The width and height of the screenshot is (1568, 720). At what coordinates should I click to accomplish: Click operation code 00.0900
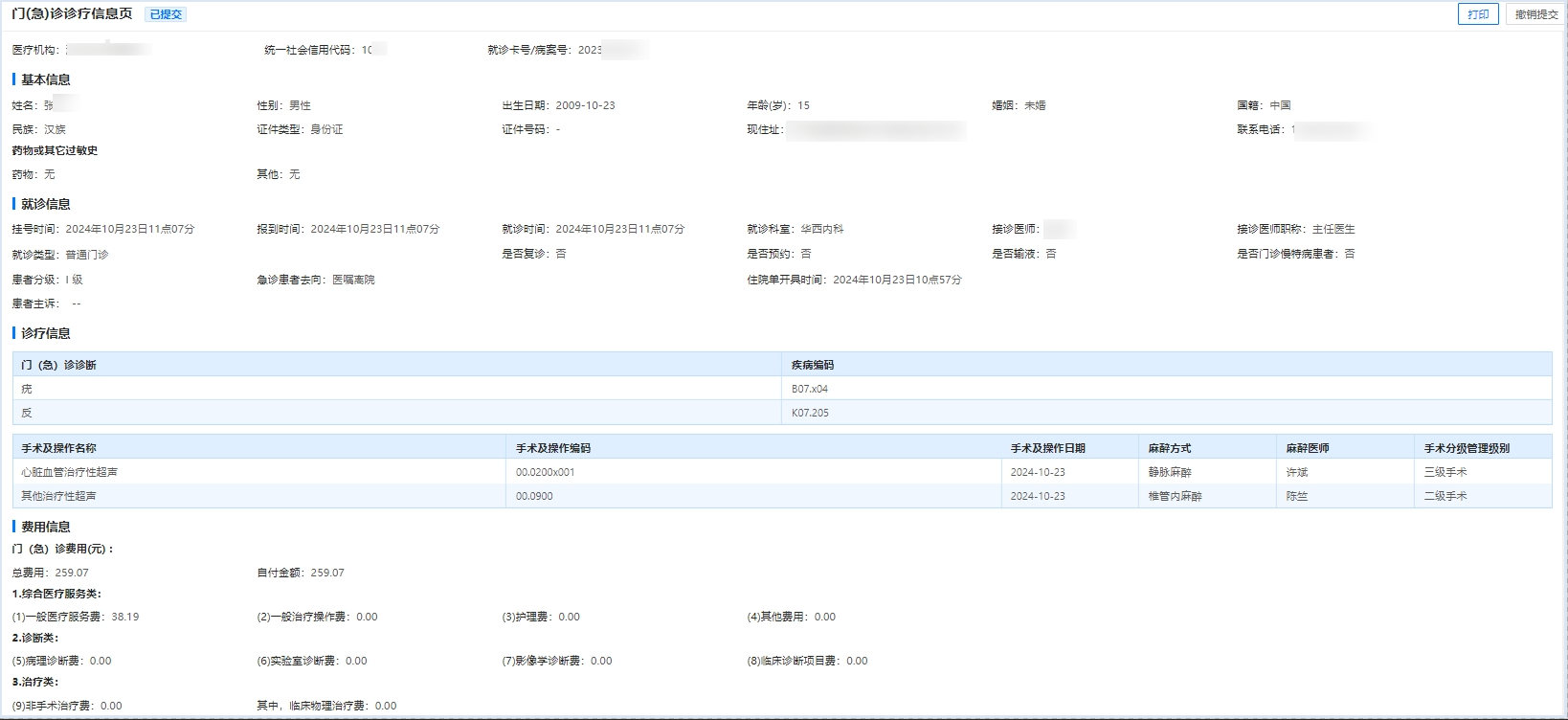[x=534, y=496]
